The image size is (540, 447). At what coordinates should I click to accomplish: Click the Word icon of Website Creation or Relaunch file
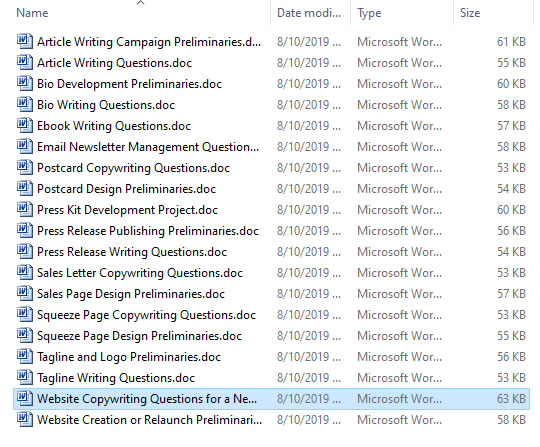pos(25,420)
